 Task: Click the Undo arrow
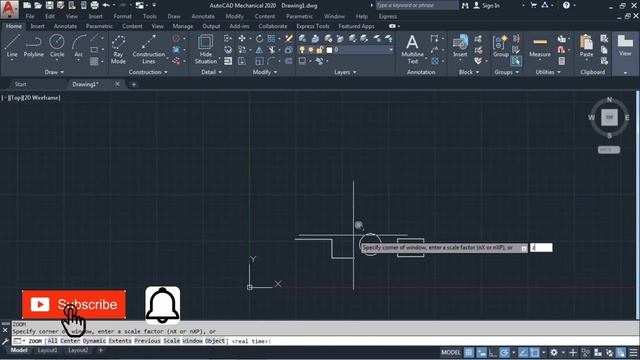(x=106, y=5)
